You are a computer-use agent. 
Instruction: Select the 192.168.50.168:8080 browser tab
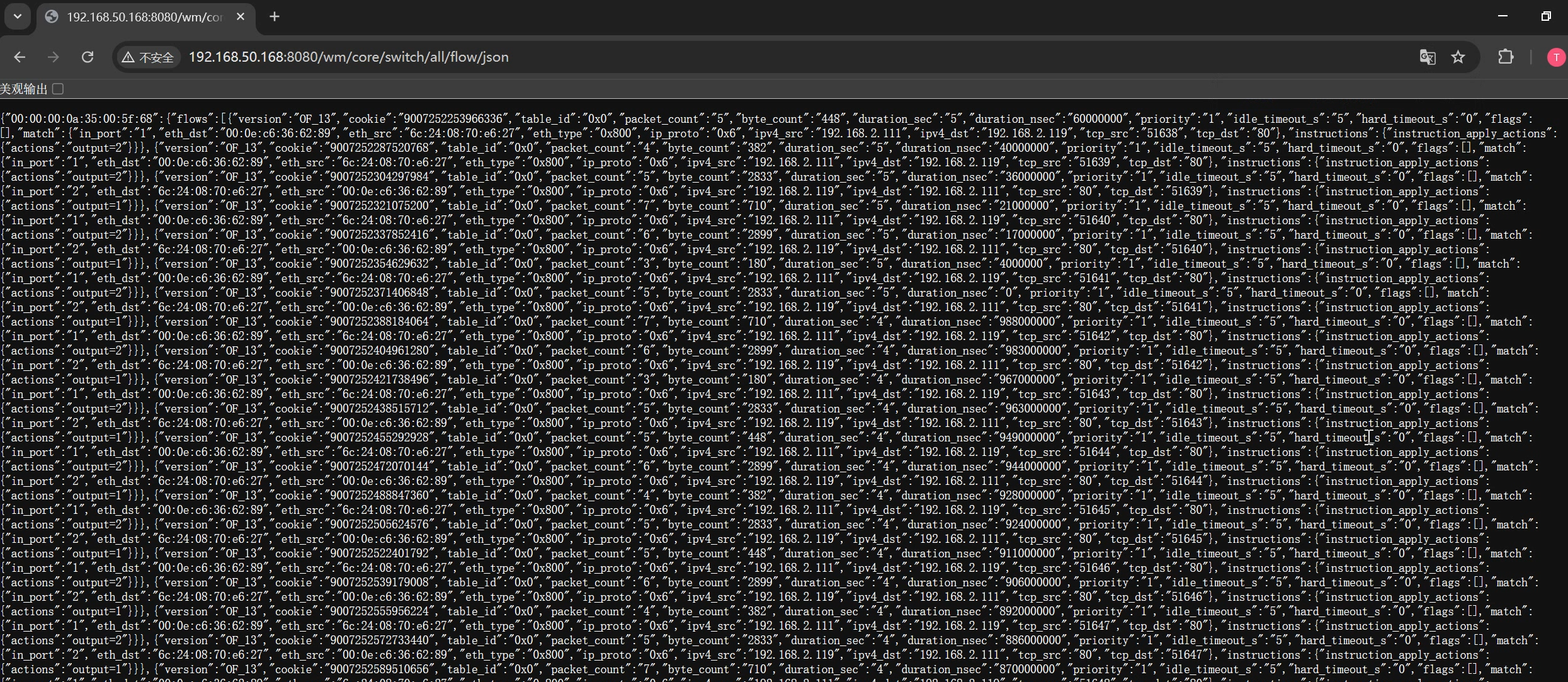pyautogui.click(x=145, y=17)
